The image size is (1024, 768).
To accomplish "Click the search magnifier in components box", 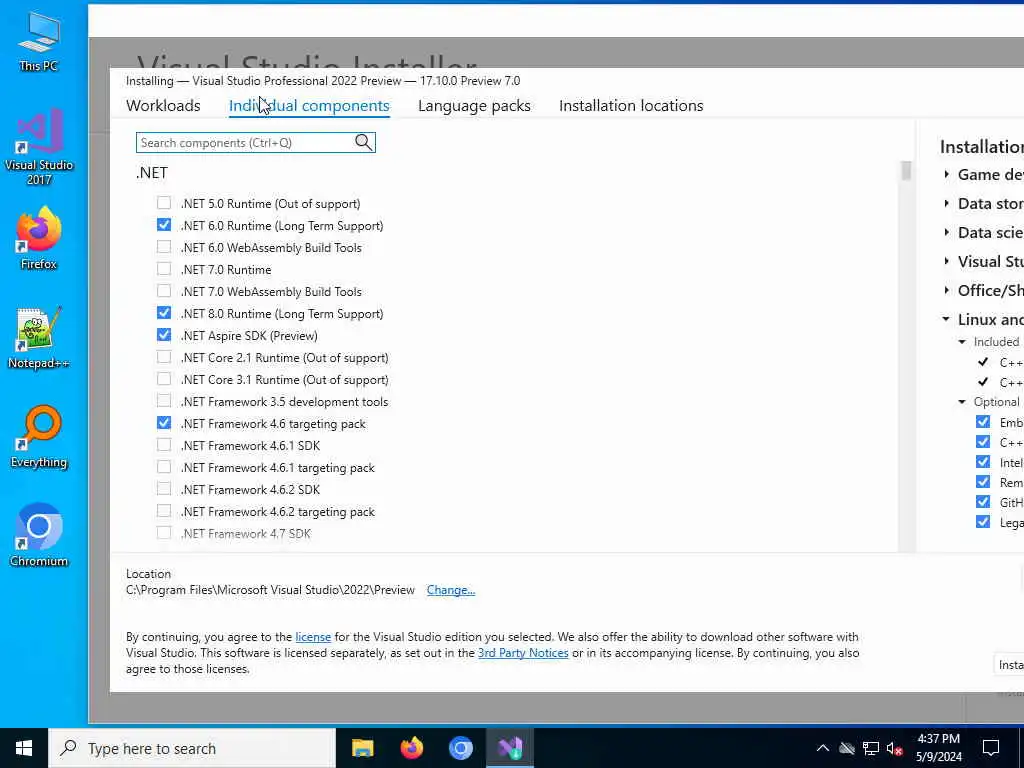I will point(364,142).
